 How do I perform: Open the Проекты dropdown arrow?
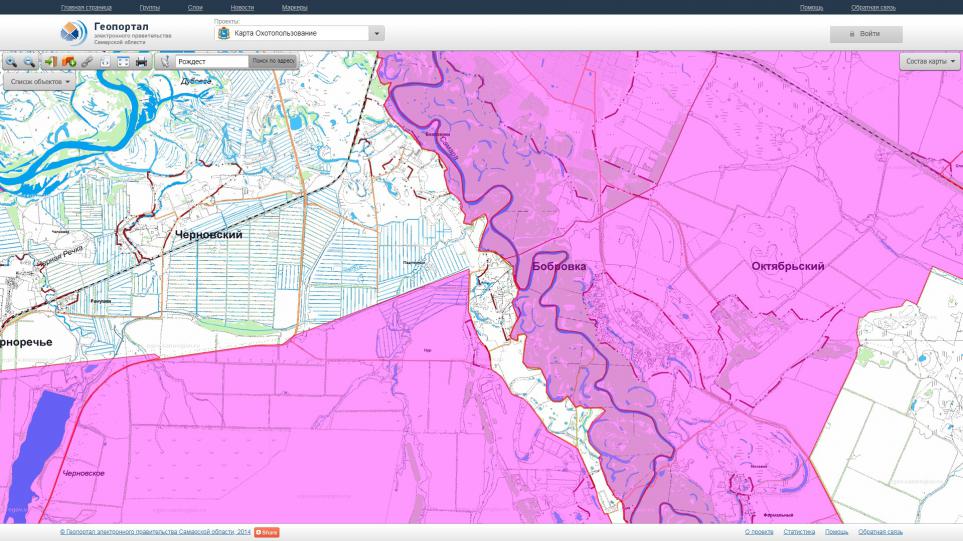(377, 34)
